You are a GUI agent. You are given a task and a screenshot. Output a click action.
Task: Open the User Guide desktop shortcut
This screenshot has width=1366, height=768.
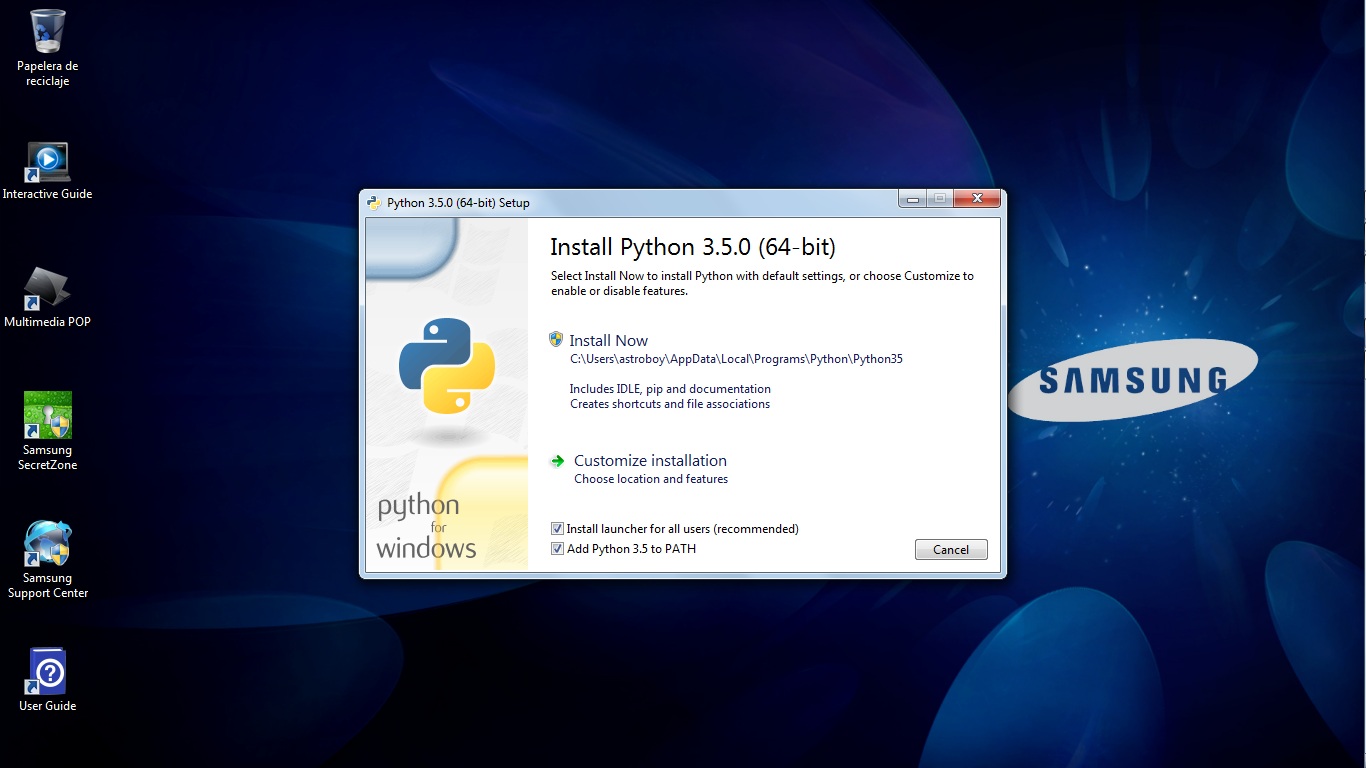tap(46, 672)
